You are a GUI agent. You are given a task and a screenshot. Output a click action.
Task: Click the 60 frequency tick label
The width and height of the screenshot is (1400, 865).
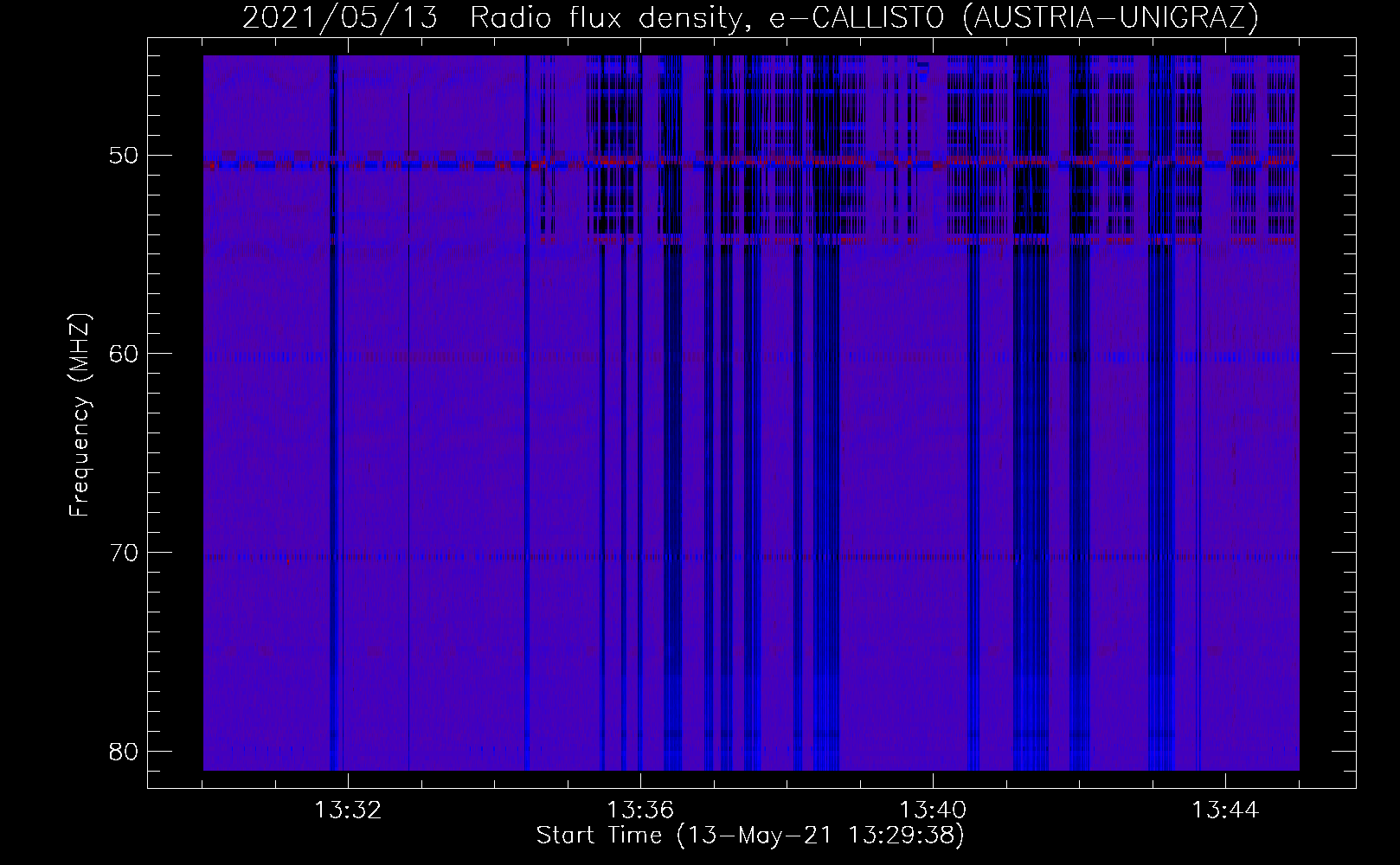[x=124, y=354]
